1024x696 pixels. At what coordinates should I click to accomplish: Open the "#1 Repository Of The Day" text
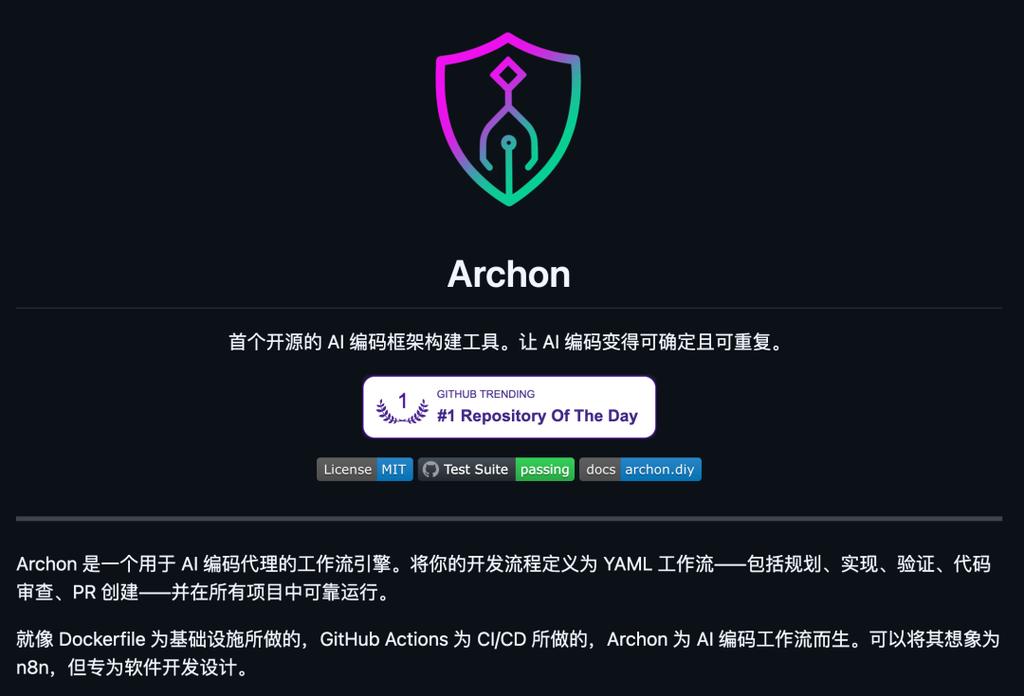coord(537,416)
